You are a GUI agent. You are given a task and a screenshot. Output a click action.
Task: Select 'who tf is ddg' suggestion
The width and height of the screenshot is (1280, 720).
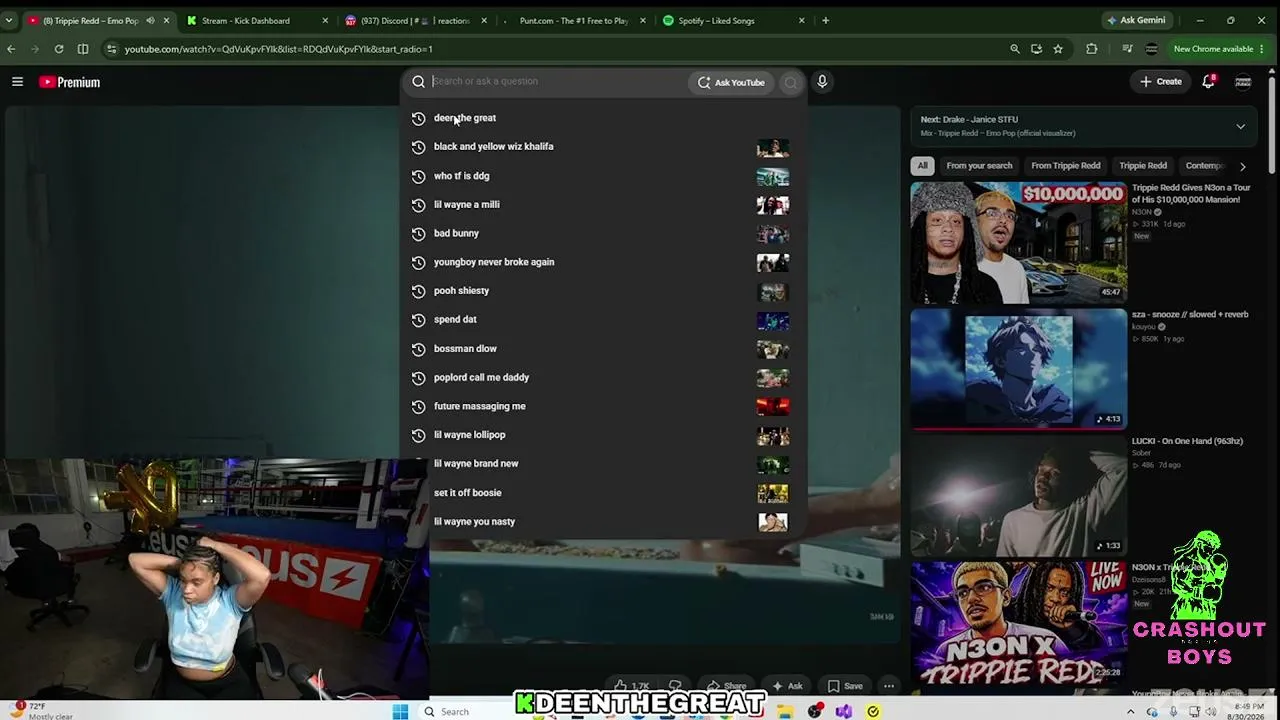point(604,176)
